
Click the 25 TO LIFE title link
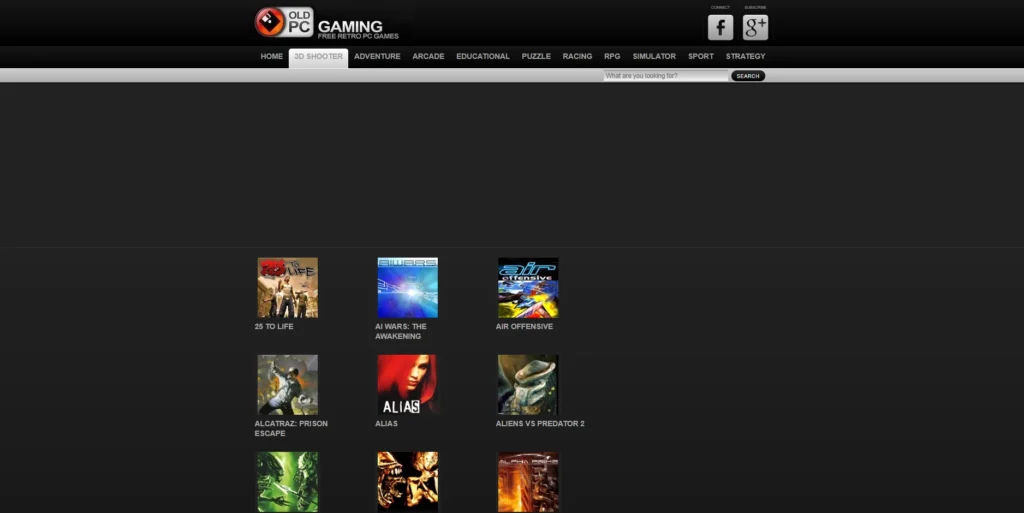[x=274, y=326]
